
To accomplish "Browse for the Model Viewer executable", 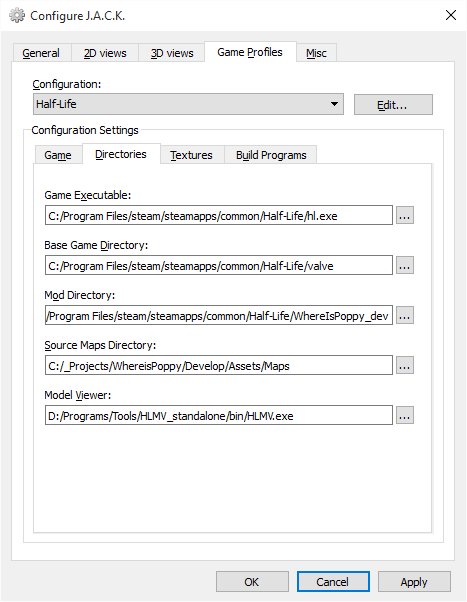I will tap(405, 415).
